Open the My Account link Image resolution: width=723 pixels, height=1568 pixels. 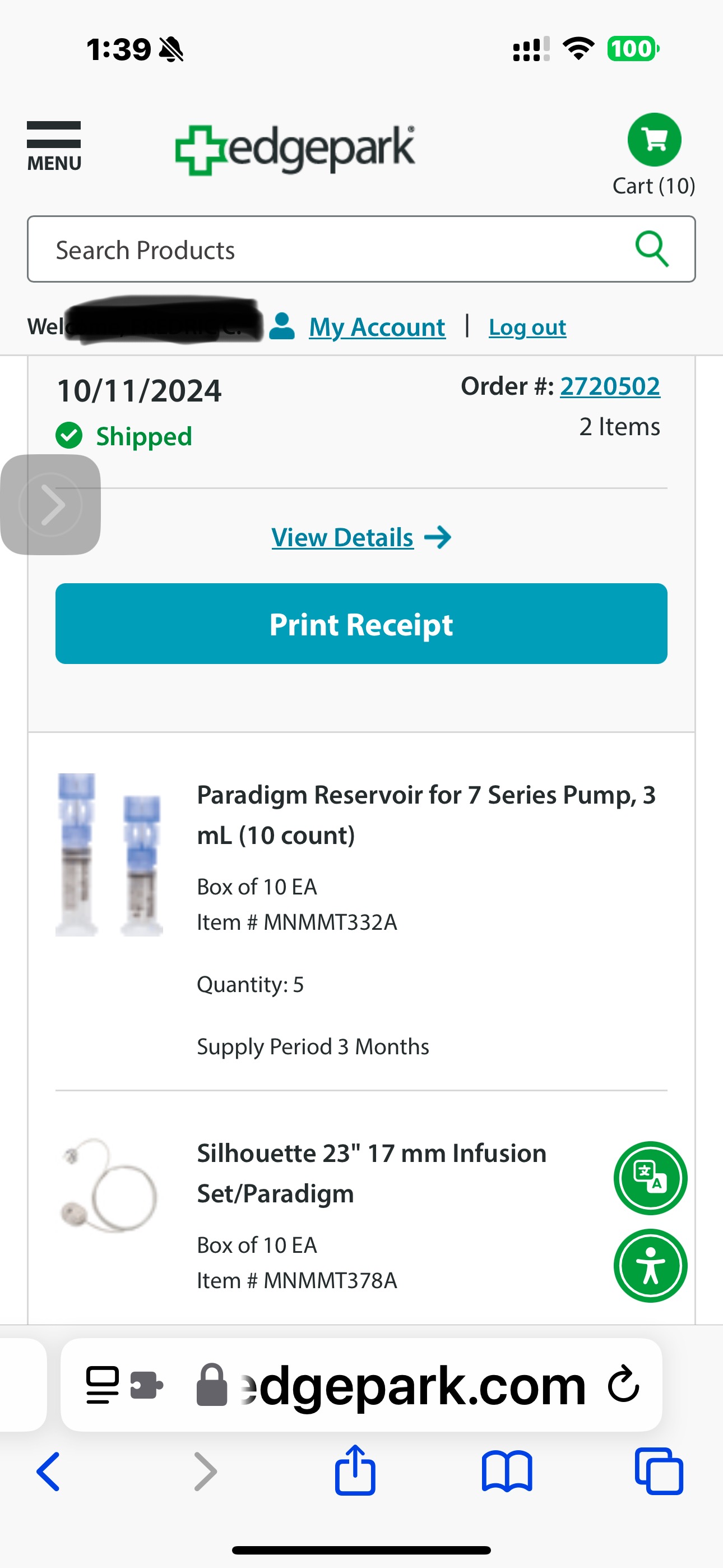(x=376, y=328)
